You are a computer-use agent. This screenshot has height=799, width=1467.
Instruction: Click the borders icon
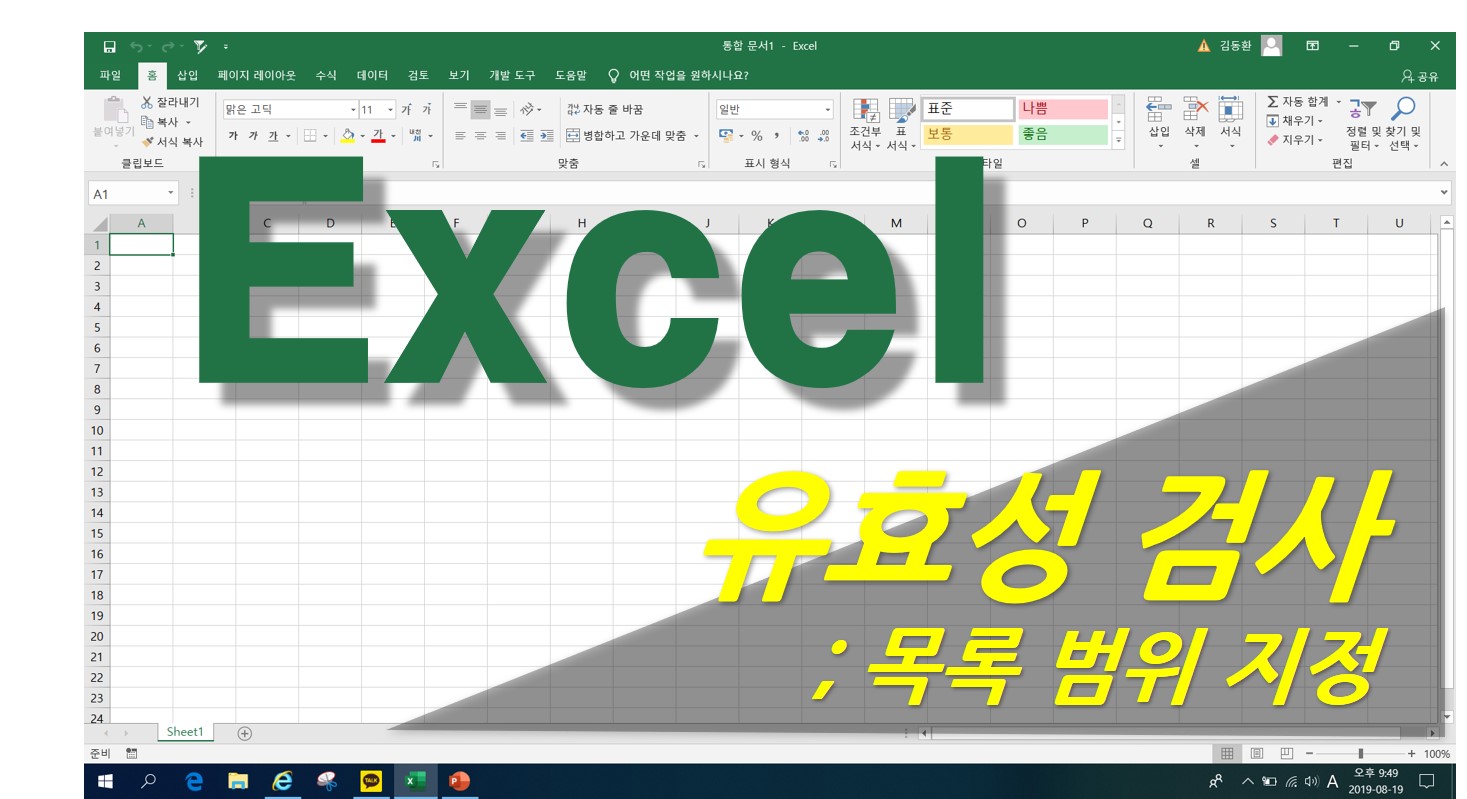point(310,136)
